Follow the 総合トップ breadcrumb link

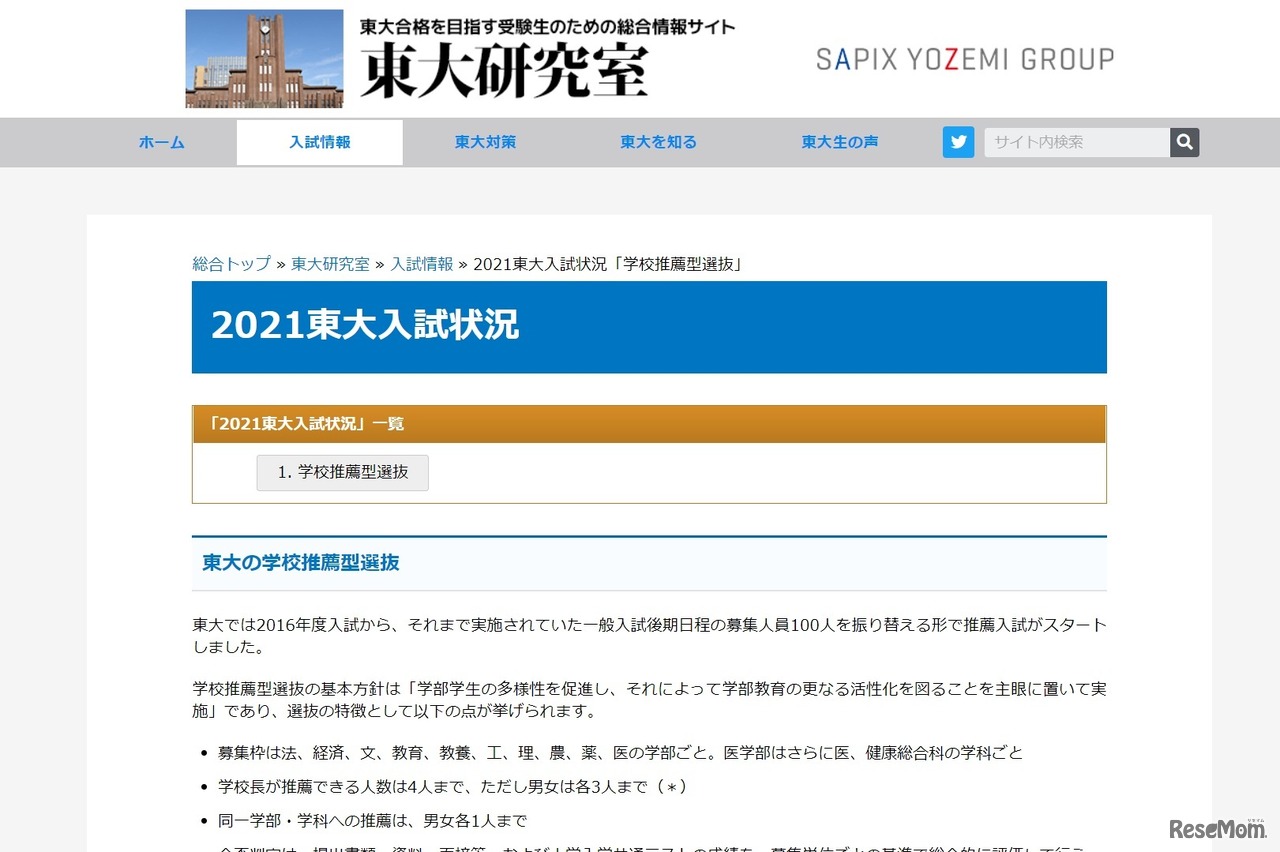click(230, 264)
